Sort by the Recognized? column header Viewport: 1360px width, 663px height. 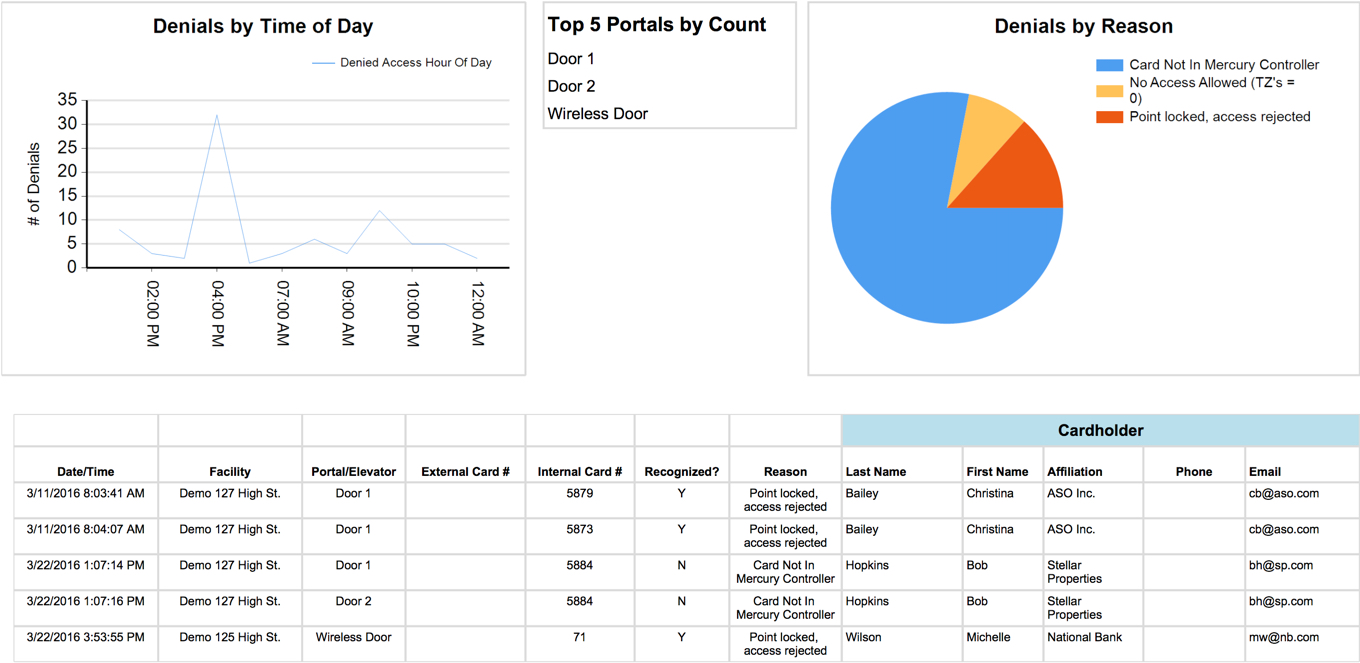coord(681,472)
